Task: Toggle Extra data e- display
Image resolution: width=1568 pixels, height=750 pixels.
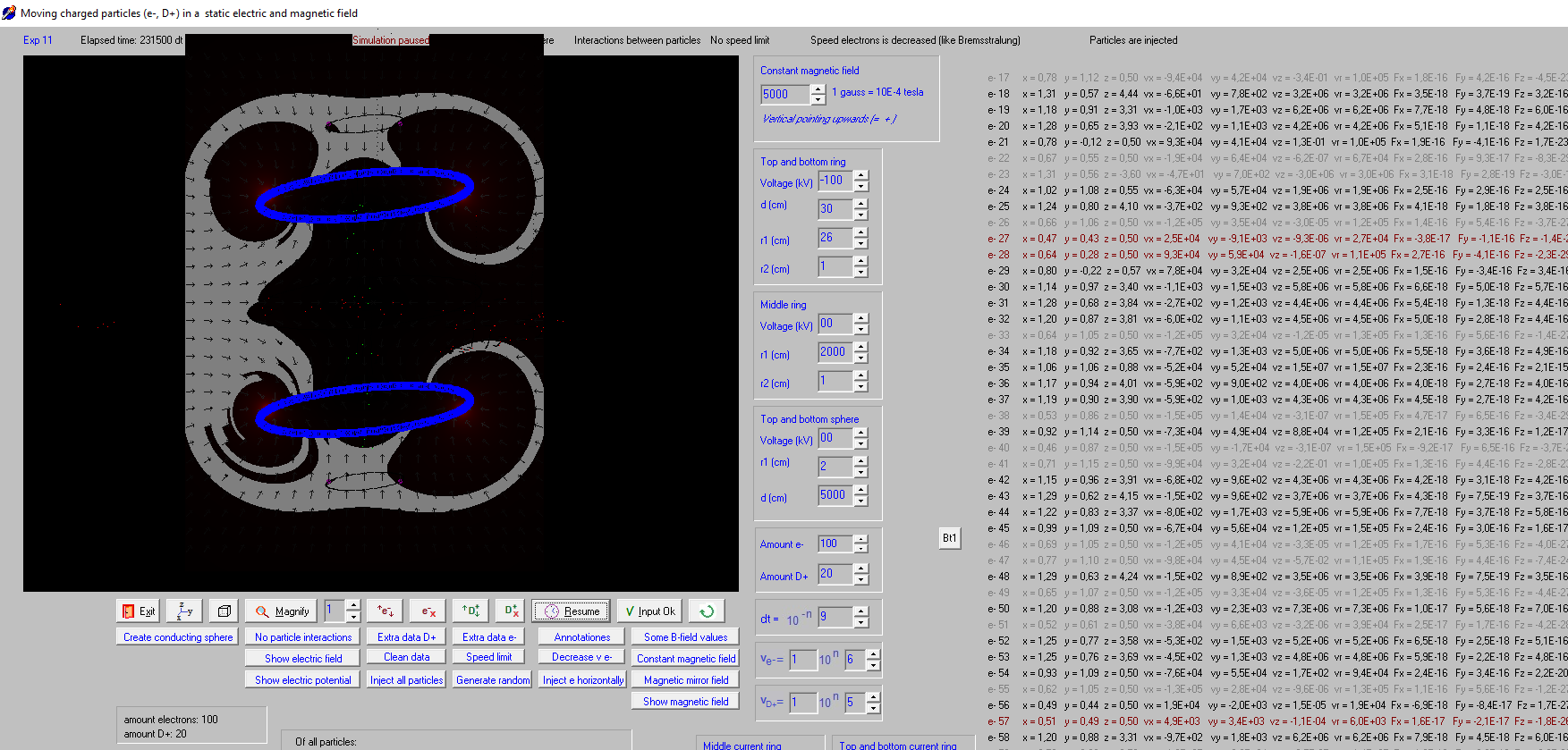Action: [489, 637]
